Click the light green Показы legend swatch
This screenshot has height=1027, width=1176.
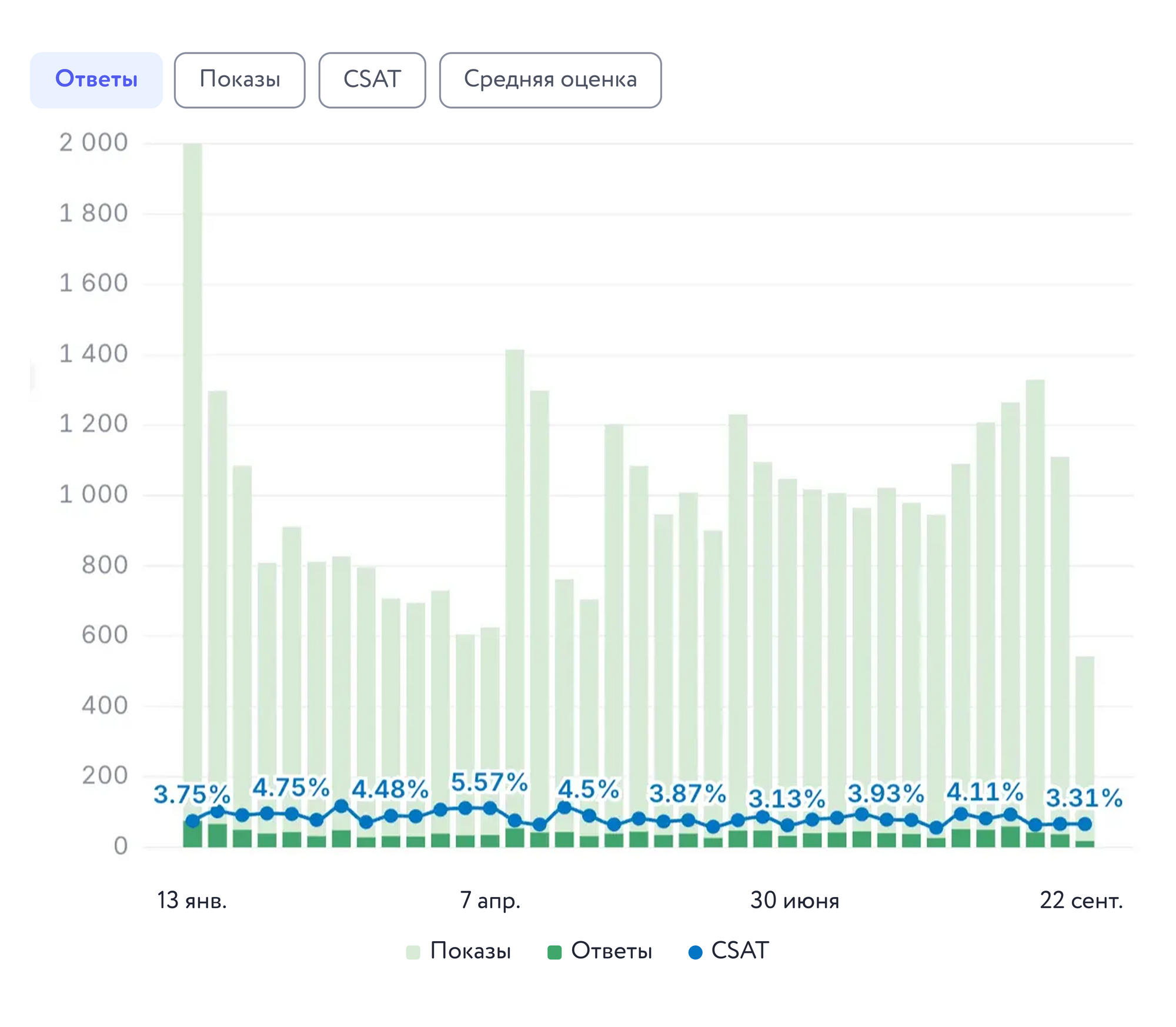(x=413, y=952)
